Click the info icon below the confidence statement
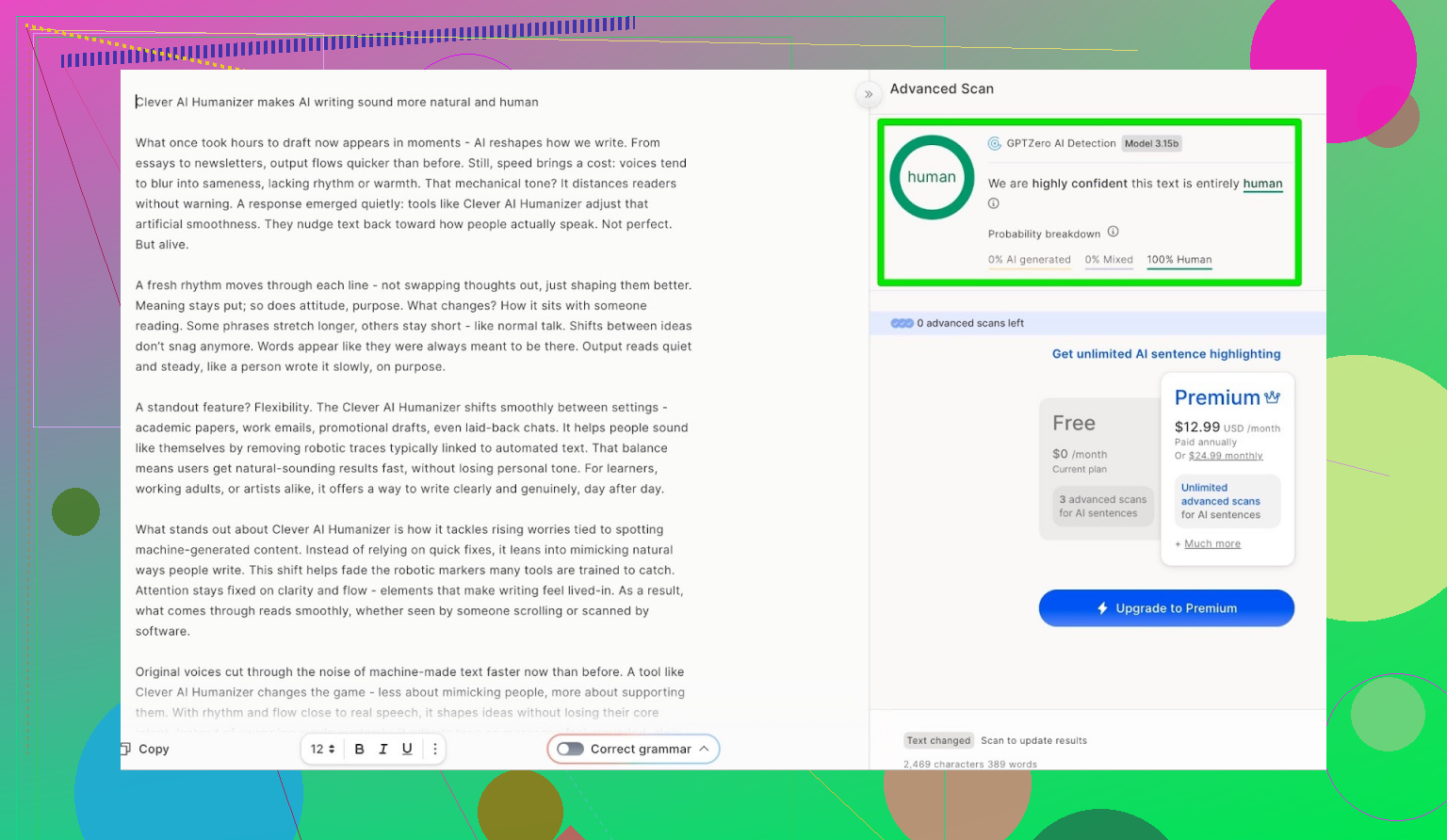The image size is (1447, 840). tap(993, 203)
